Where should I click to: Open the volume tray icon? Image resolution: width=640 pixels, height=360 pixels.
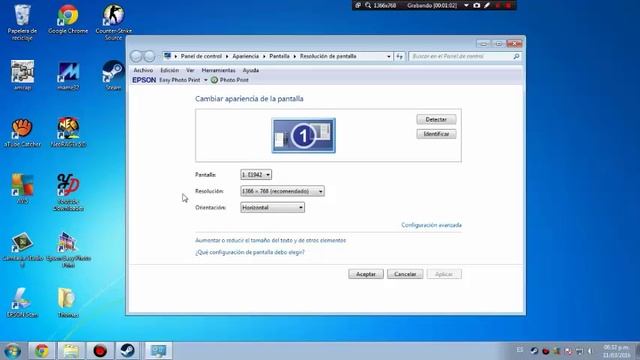[x=590, y=351]
